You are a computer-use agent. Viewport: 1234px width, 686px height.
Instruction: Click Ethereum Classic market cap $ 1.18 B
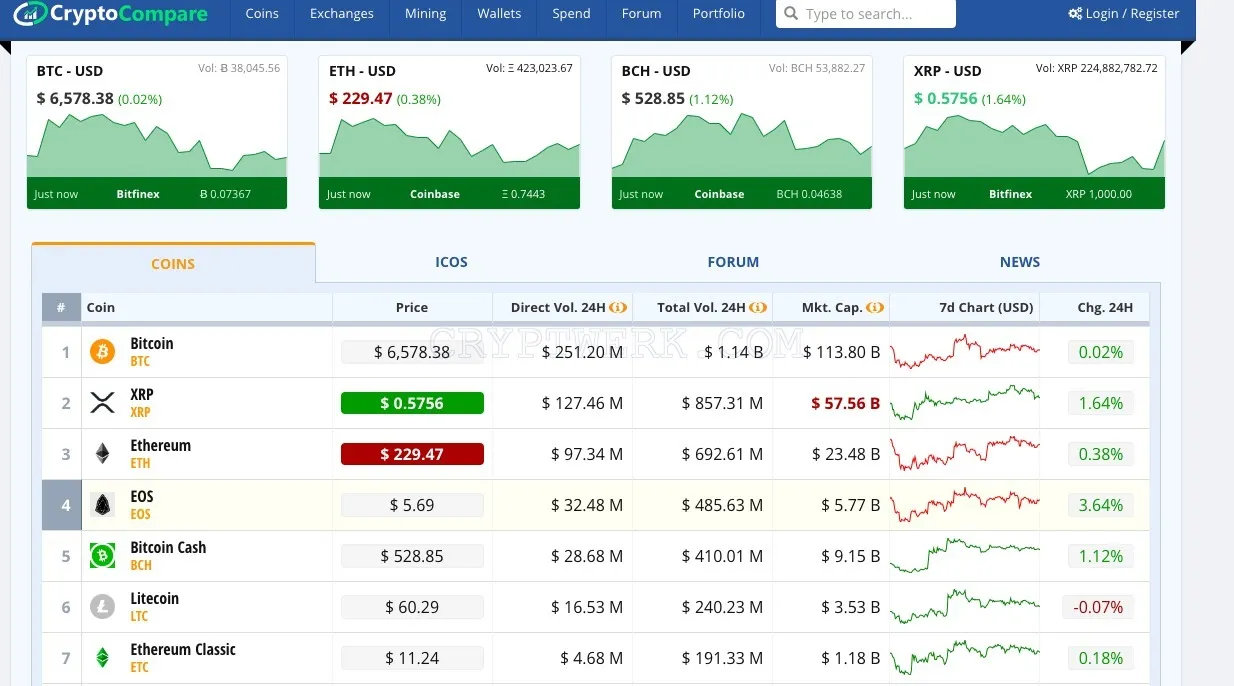pos(851,658)
